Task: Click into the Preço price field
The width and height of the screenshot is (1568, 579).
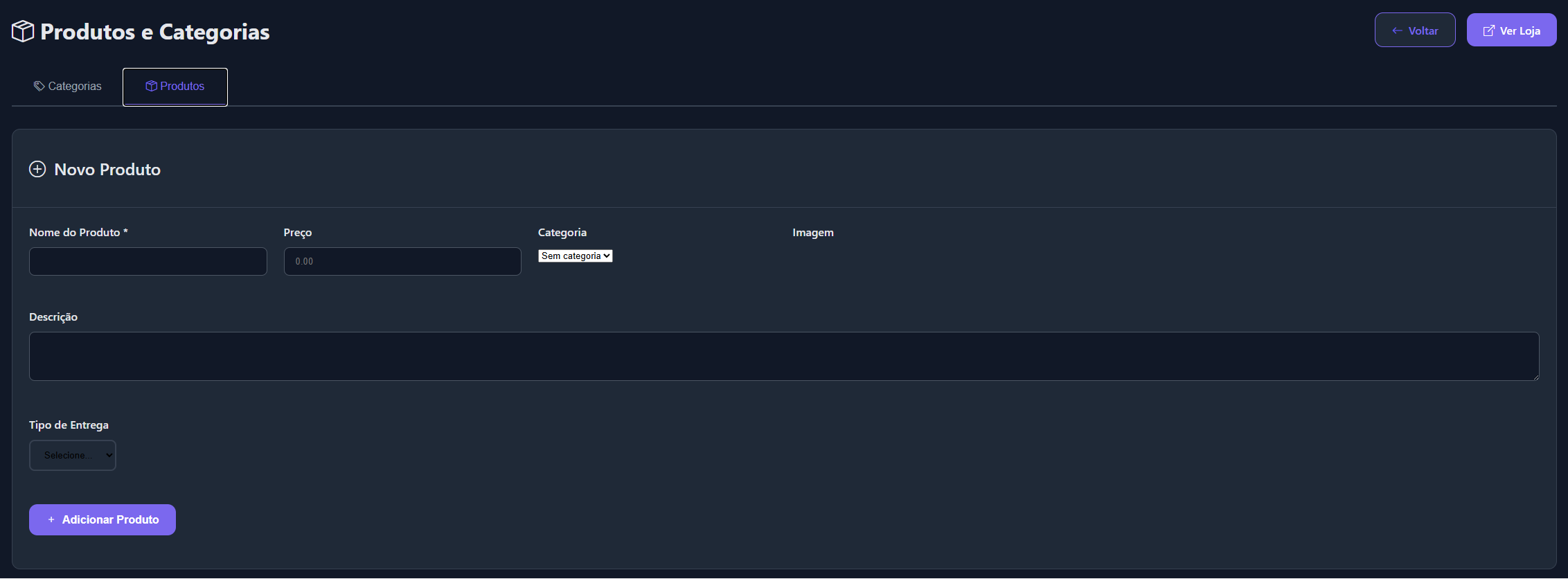Action: click(x=402, y=262)
